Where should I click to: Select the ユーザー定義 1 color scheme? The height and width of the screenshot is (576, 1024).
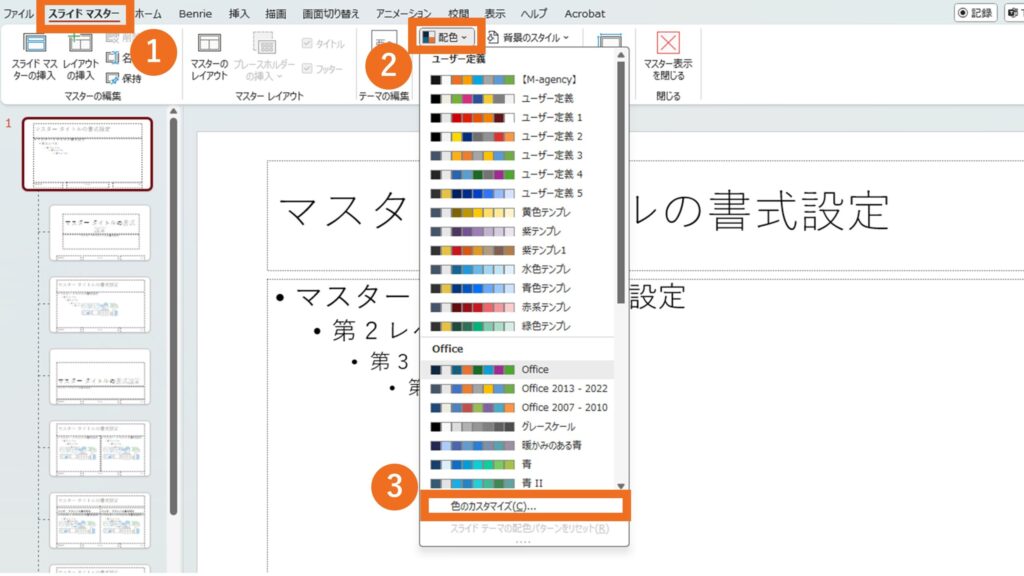click(x=518, y=118)
